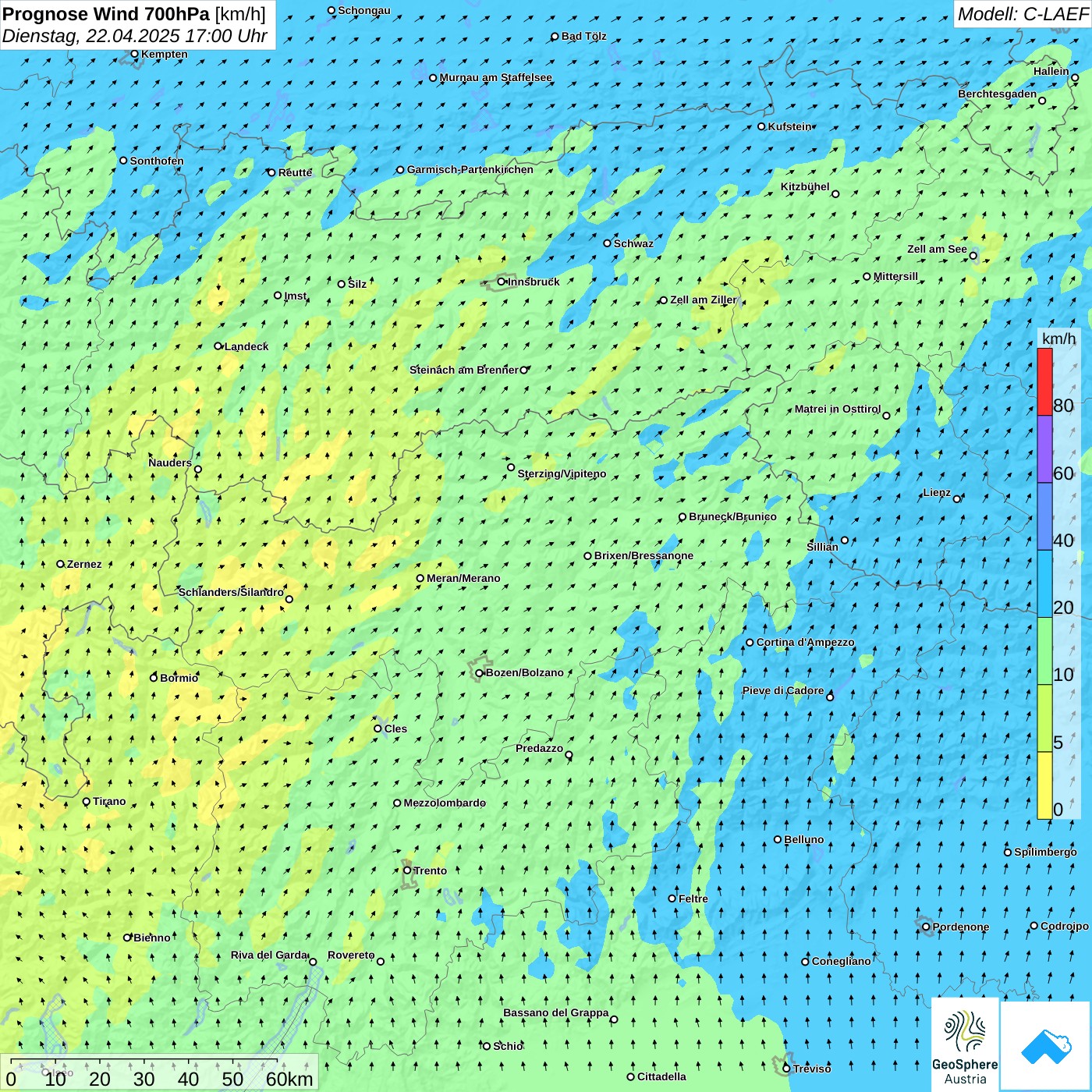Image resolution: width=1092 pixels, height=1092 pixels.
Task: Click the Sillian city label
Action: (x=822, y=548)
